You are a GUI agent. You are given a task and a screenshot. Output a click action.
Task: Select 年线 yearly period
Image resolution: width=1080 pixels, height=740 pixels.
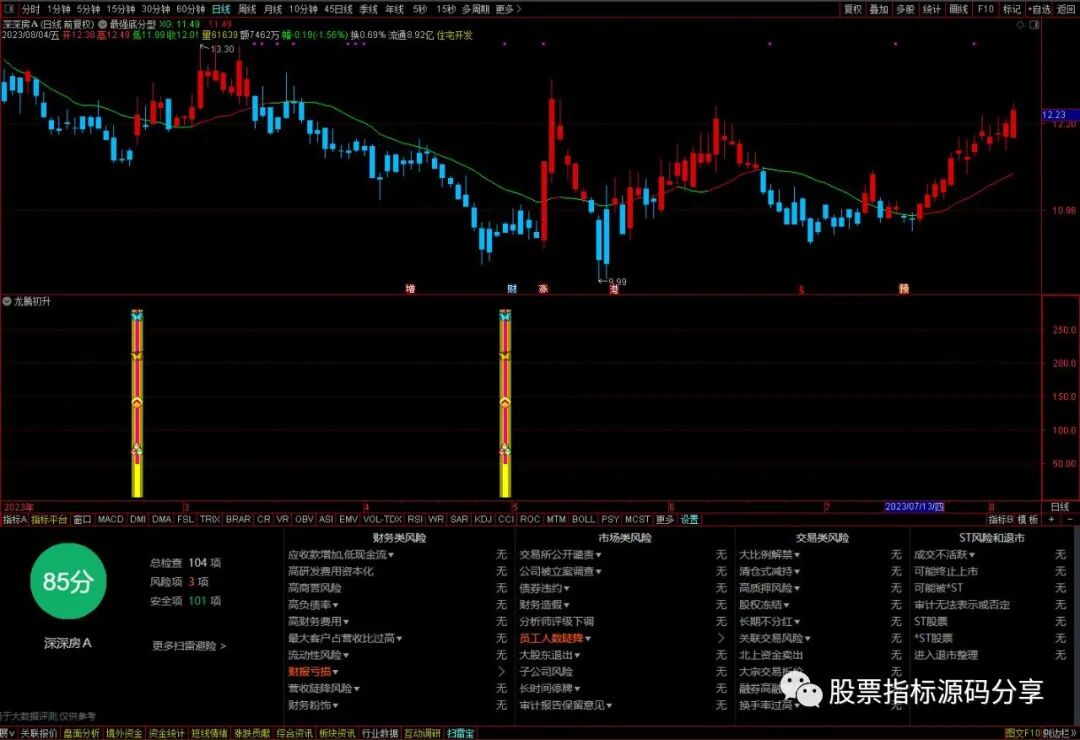(395, 9)
